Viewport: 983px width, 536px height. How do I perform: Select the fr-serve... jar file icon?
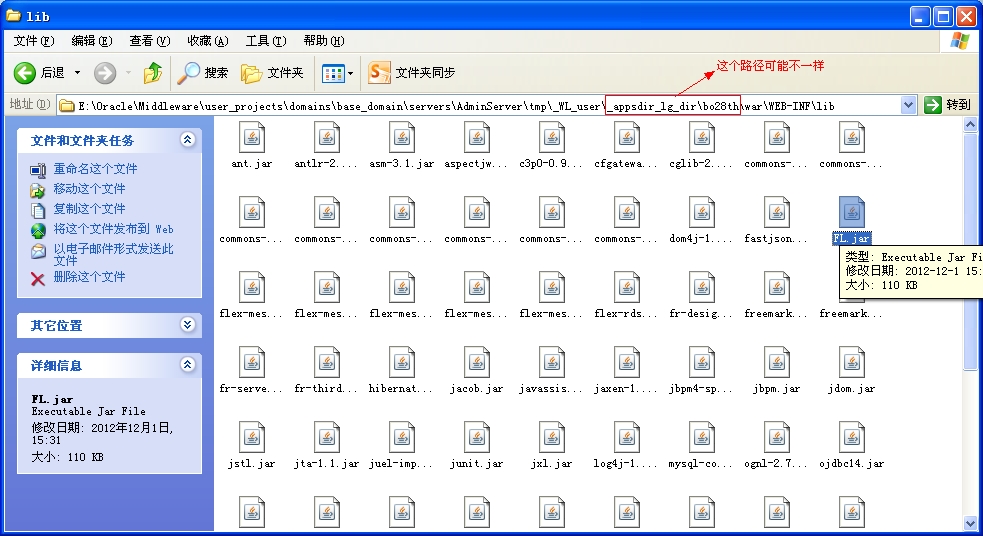tap(252, 362)
